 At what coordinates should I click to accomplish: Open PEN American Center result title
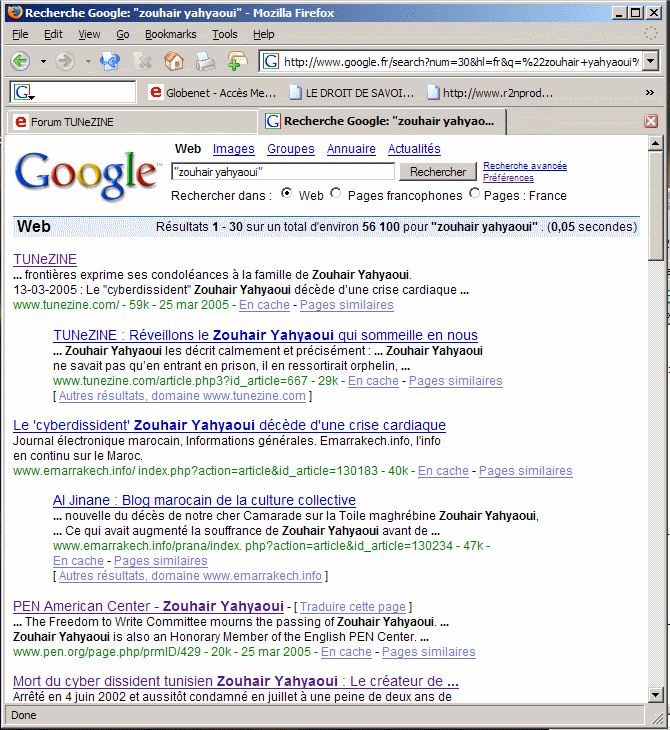(149, 606)
